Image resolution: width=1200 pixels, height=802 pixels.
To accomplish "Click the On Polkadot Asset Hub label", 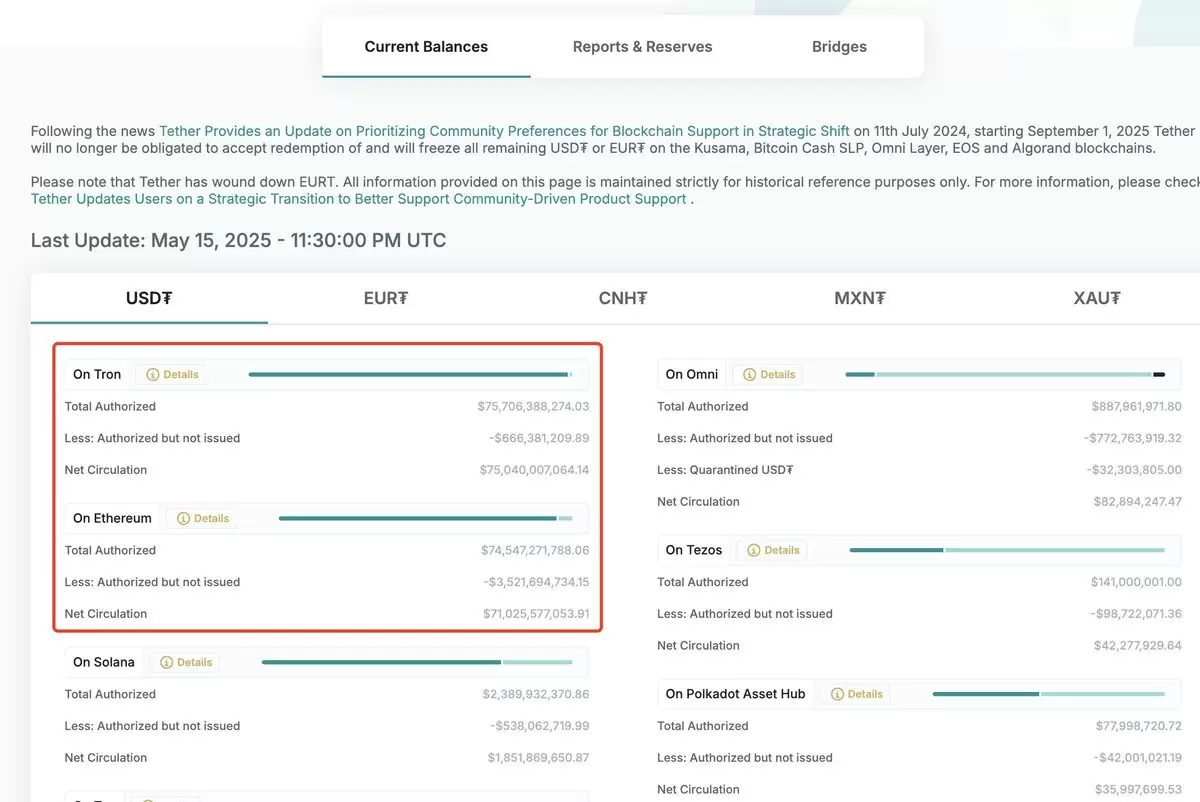I will (735, 694).
